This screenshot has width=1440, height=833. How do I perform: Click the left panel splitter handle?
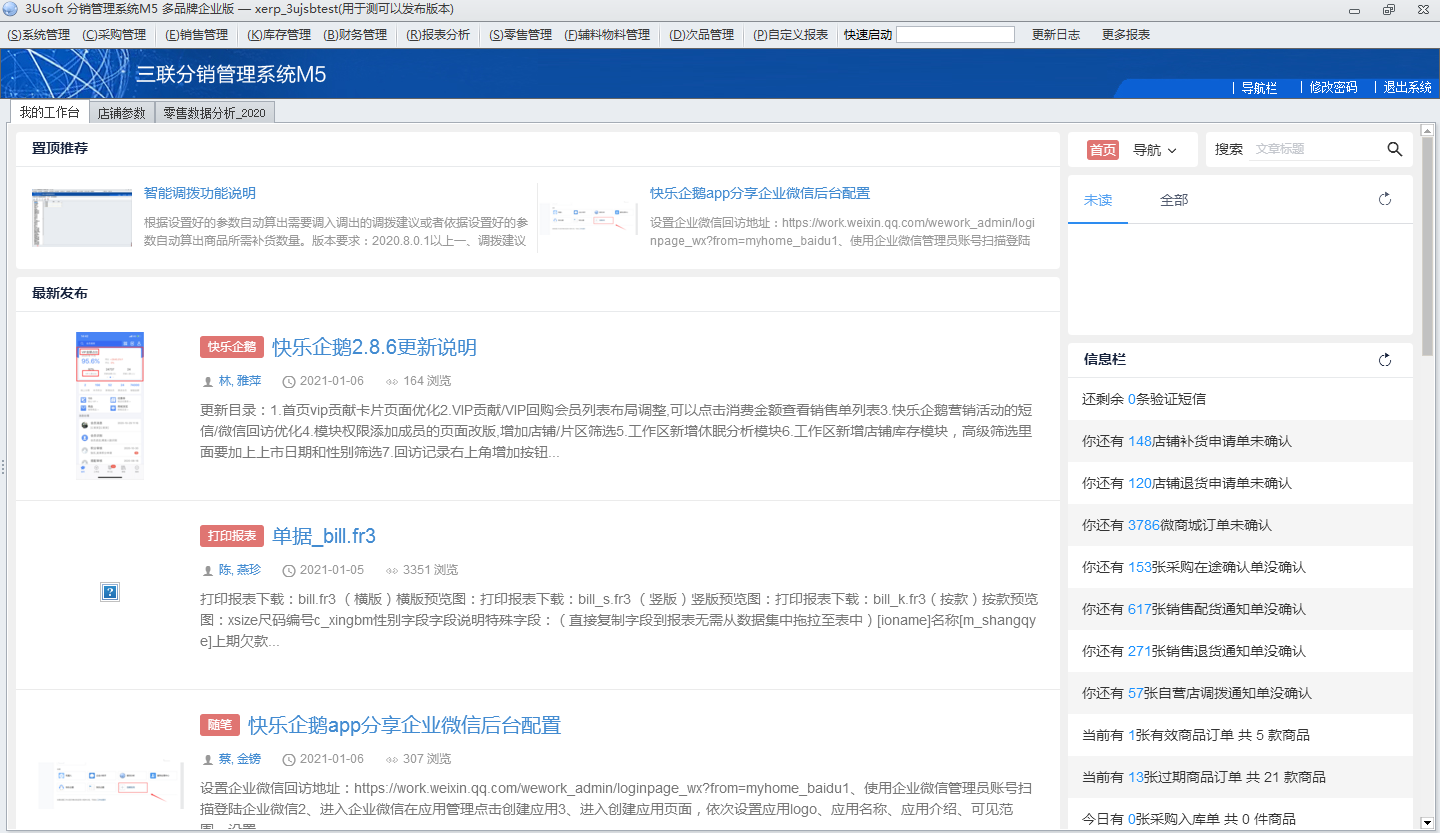point(3,467)
